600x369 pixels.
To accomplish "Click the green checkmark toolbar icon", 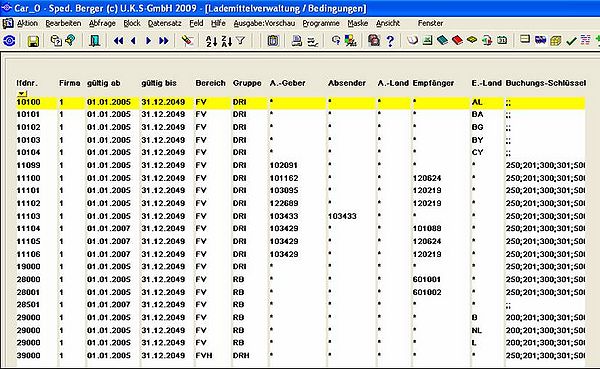I will (x=571, y=41).
